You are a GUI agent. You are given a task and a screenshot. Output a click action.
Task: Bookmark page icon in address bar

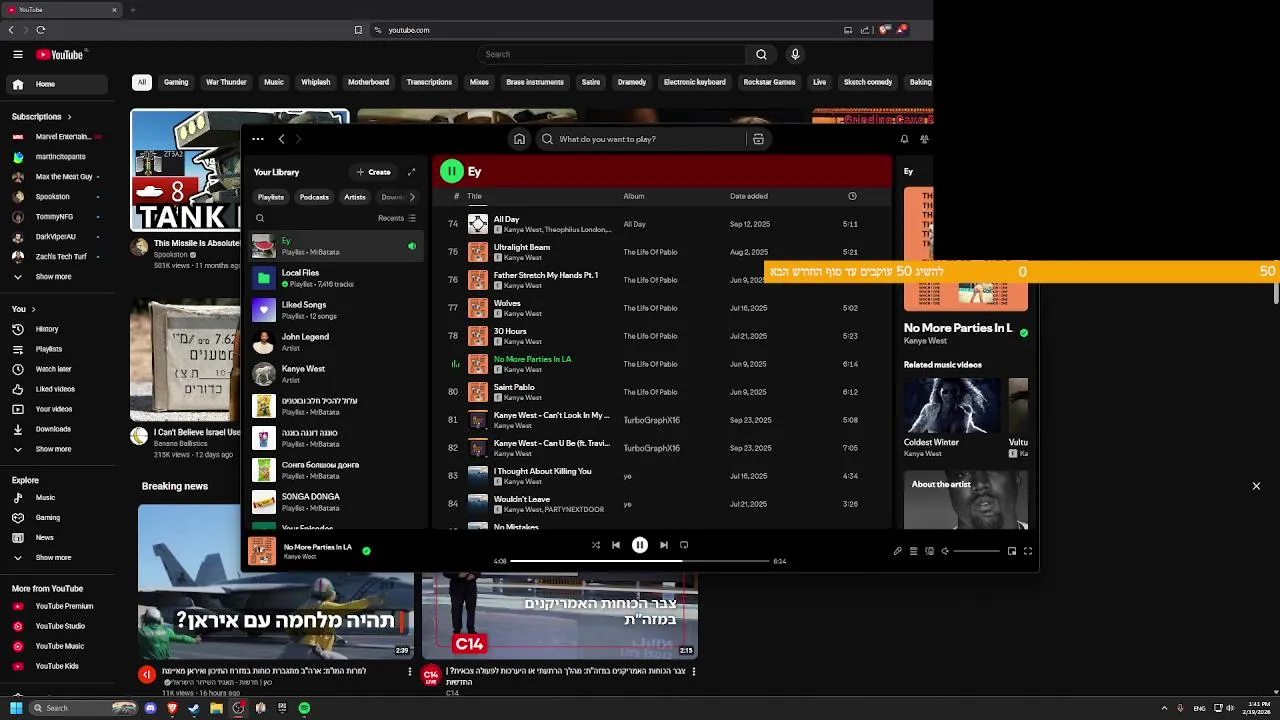[x=358, y=30]
